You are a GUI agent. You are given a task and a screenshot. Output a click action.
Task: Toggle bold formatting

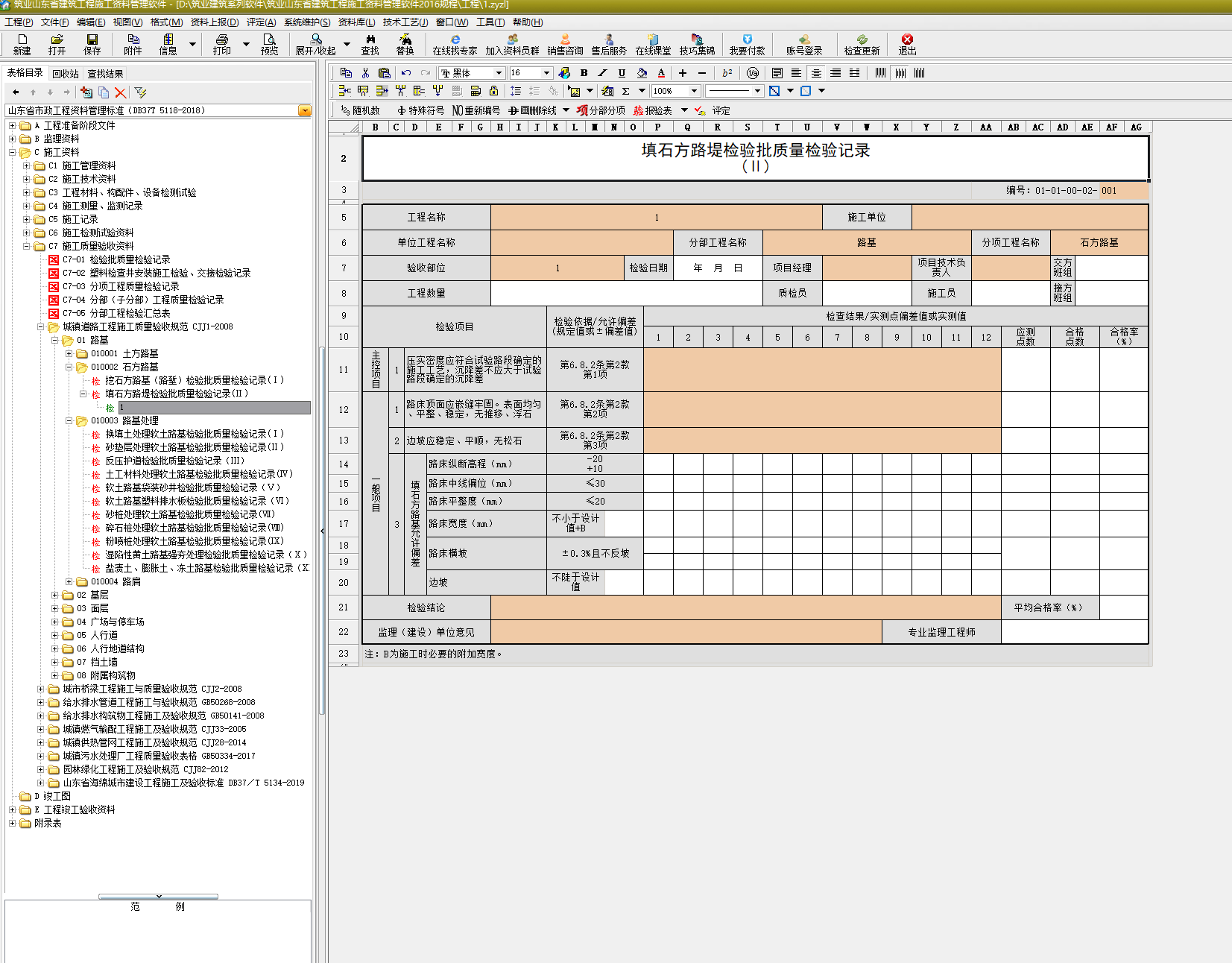pyautogui.click(x=584, y=72)
